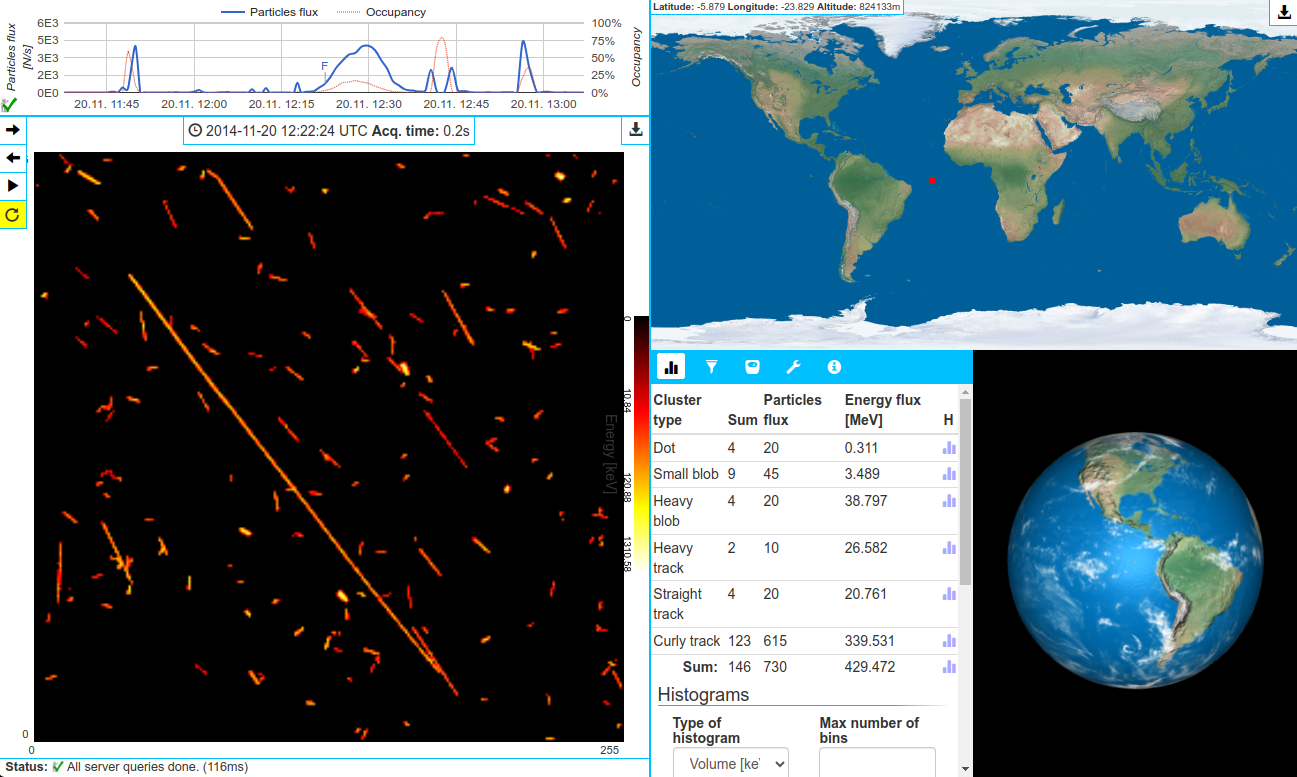Start frame playback with play button
Screen dimensions: 1297x777
(x=13, y=186)
